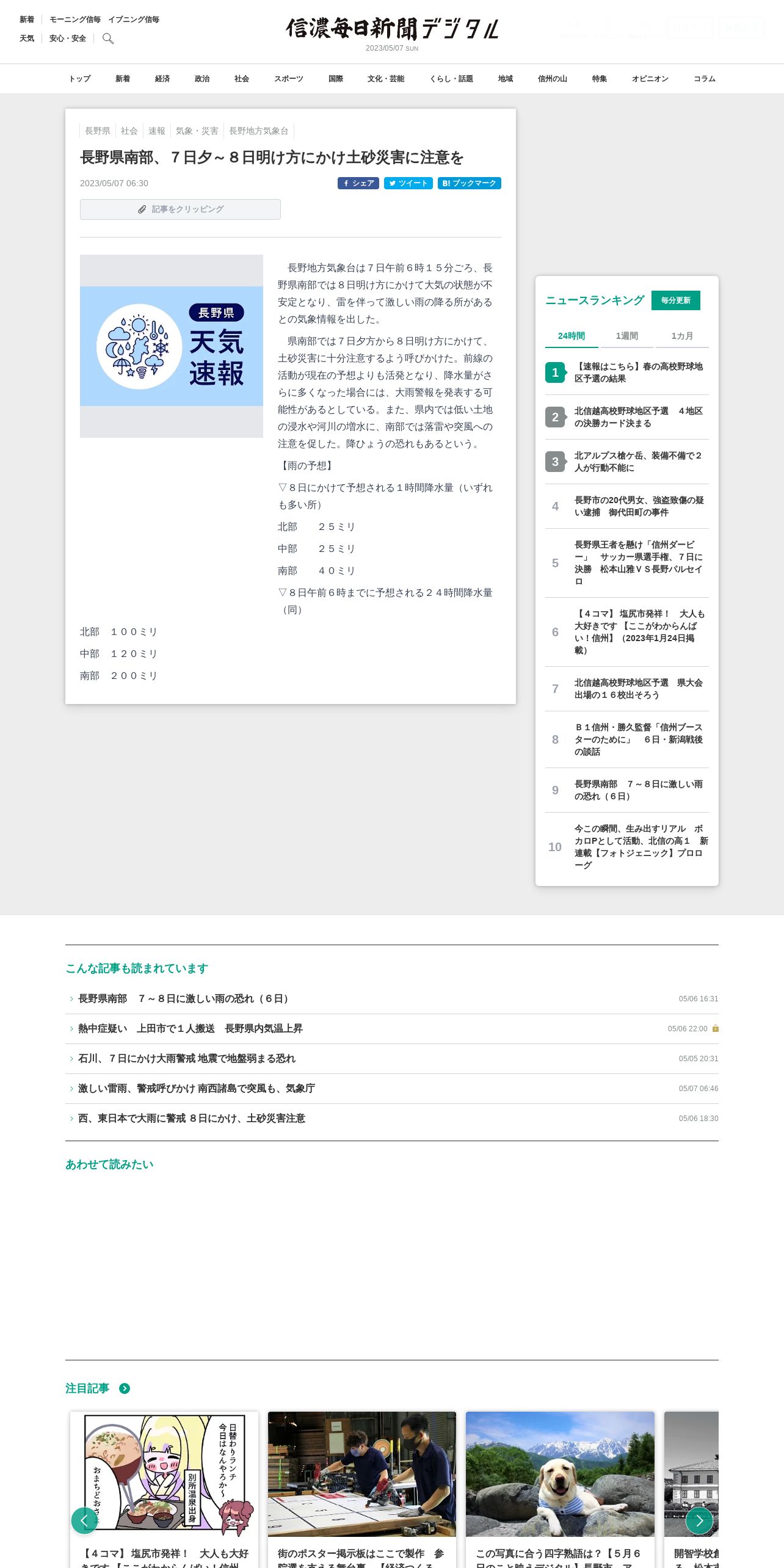Open the 注目記事 arrow icon

coord(125,1388)
